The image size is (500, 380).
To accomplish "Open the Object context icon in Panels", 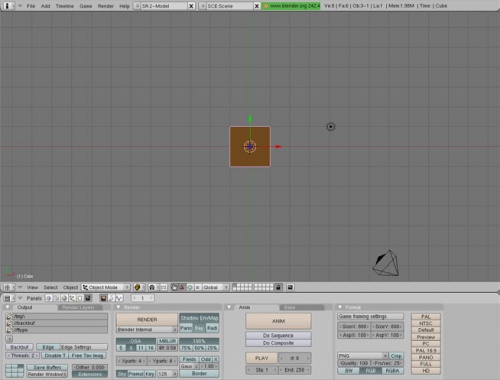I will coord(72,298).
